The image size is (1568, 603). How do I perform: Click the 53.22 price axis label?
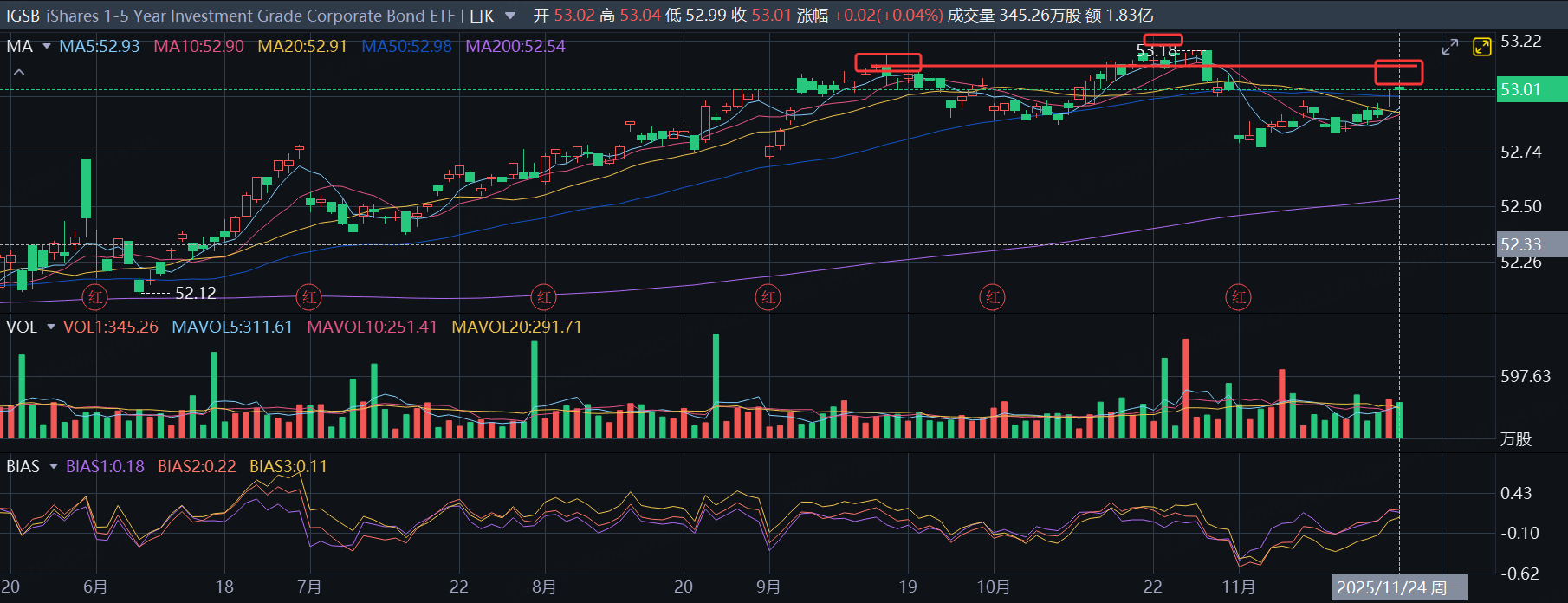coord(1521,41)
